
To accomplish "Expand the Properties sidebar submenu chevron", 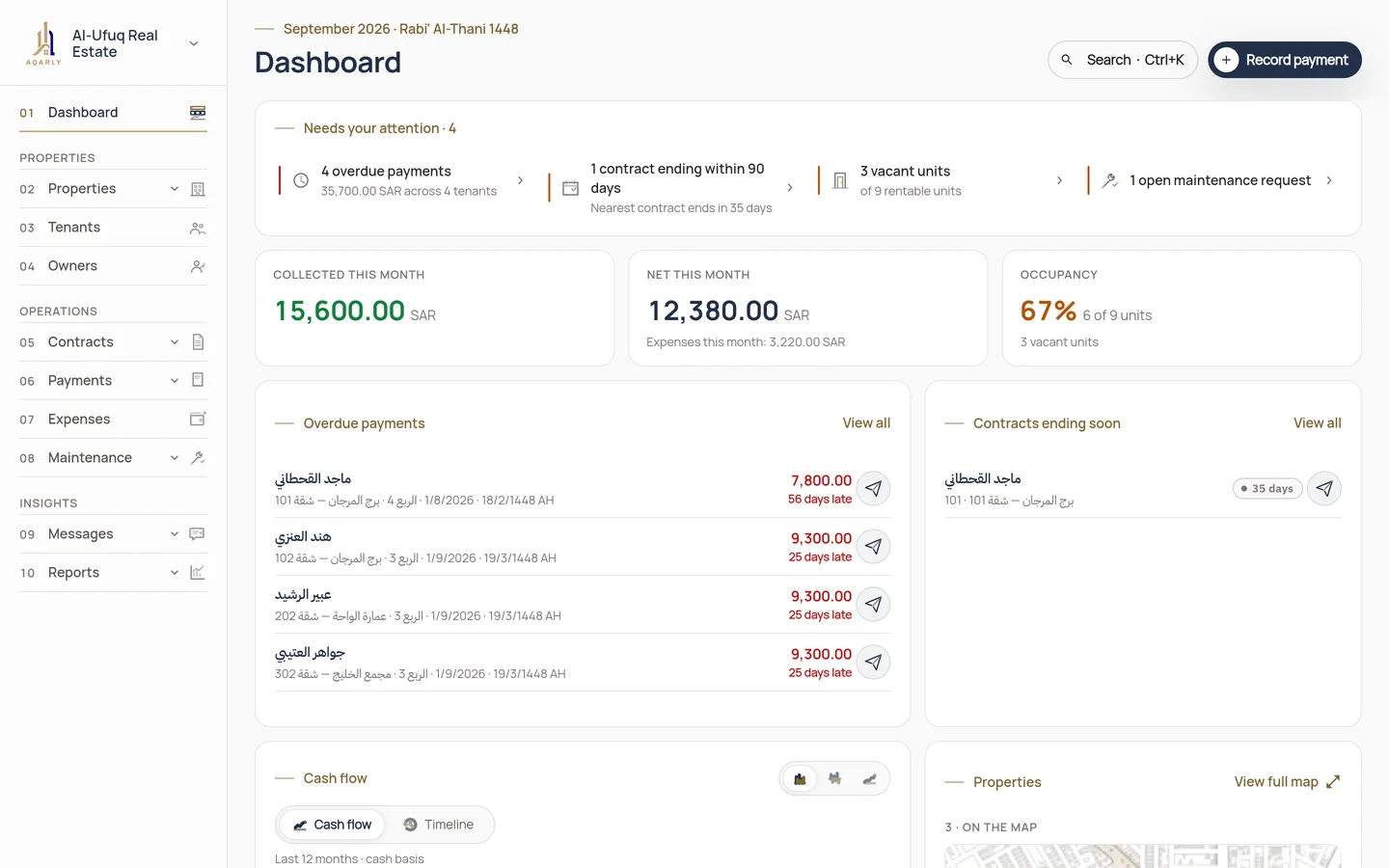I will (x=175, y=189).
